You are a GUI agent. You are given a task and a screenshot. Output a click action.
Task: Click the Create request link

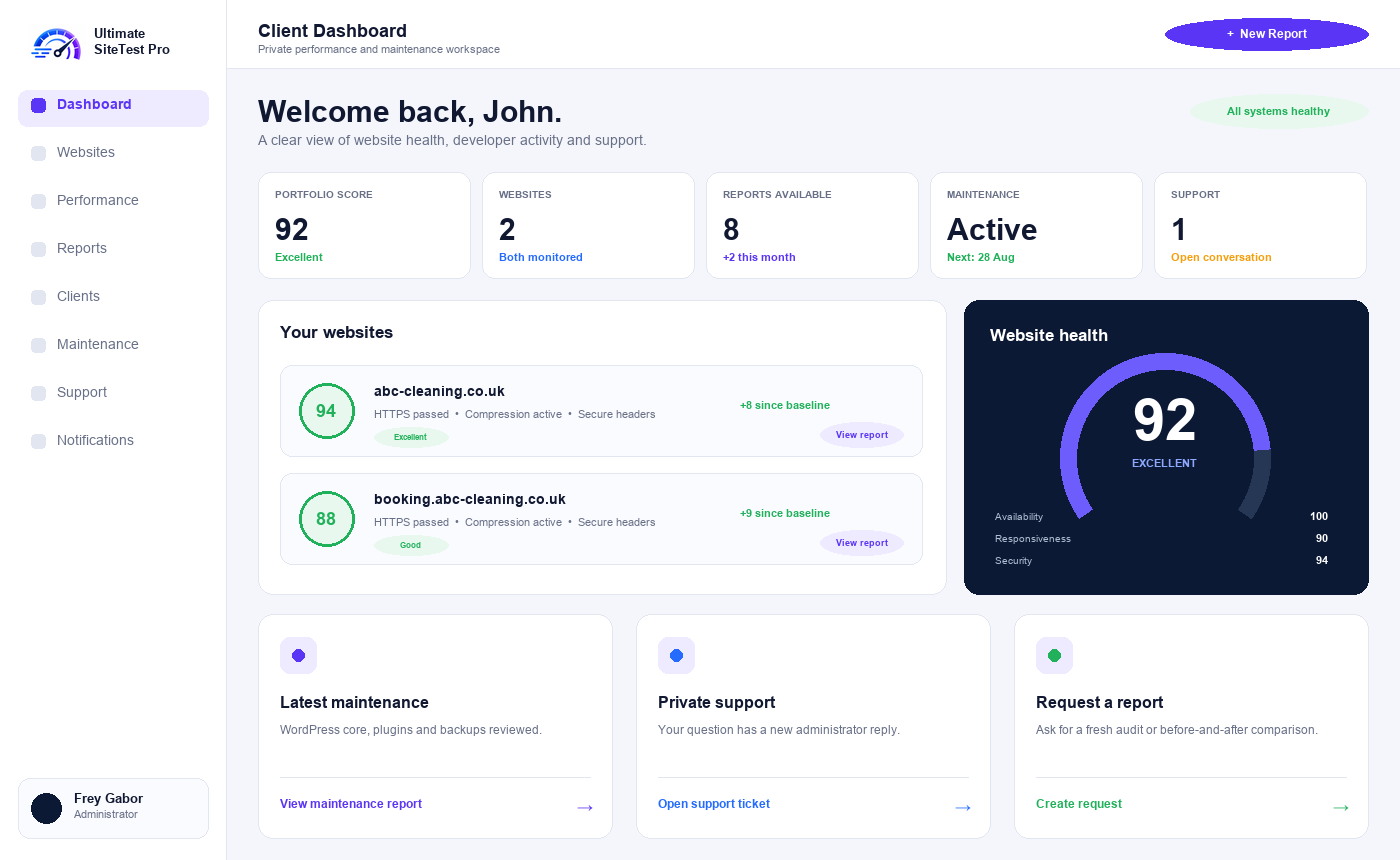tap(1079, 804)
